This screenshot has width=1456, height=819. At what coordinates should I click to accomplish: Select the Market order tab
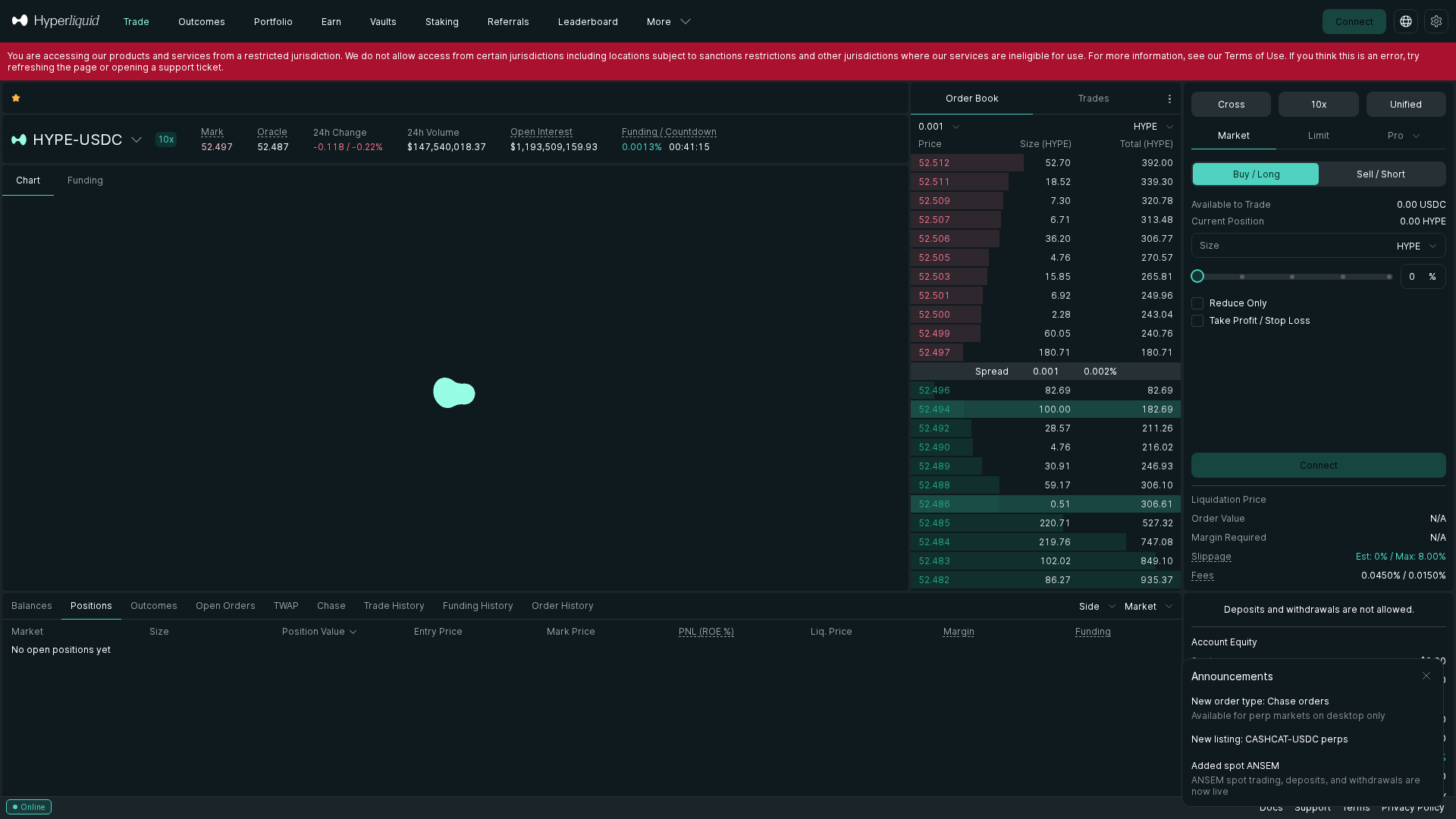click(x=1234, y=136)
